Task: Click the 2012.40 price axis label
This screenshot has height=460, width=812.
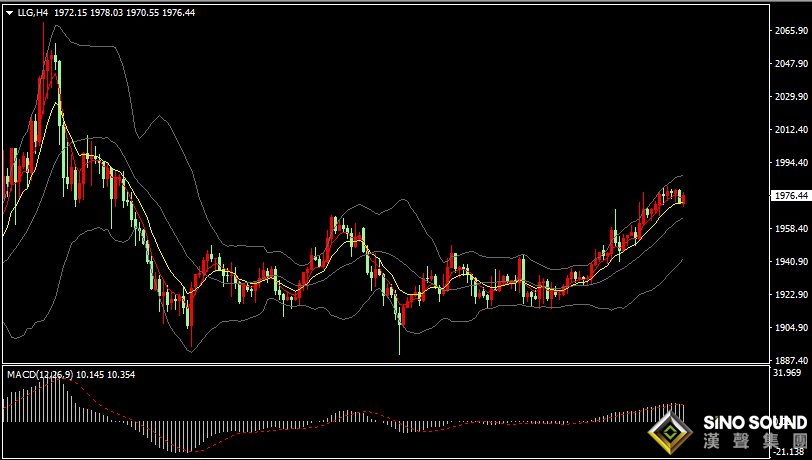Action: click(x=791, y=130)
